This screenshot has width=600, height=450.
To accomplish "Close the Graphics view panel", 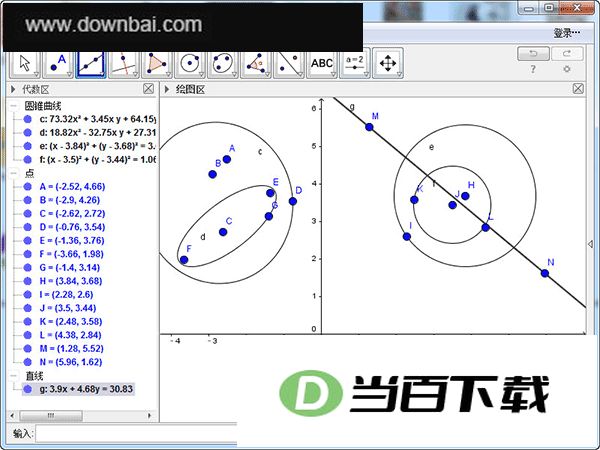I will (x=578, y=89).
